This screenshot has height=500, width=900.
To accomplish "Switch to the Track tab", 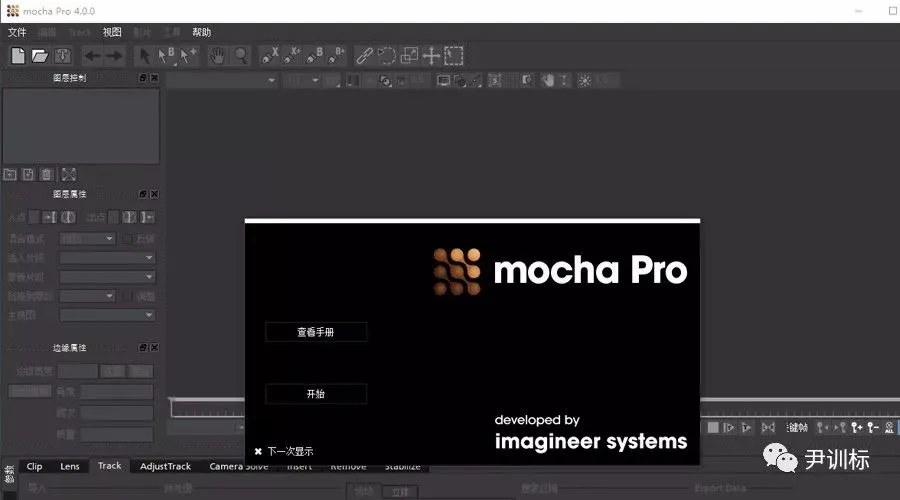I will [110, 466].
